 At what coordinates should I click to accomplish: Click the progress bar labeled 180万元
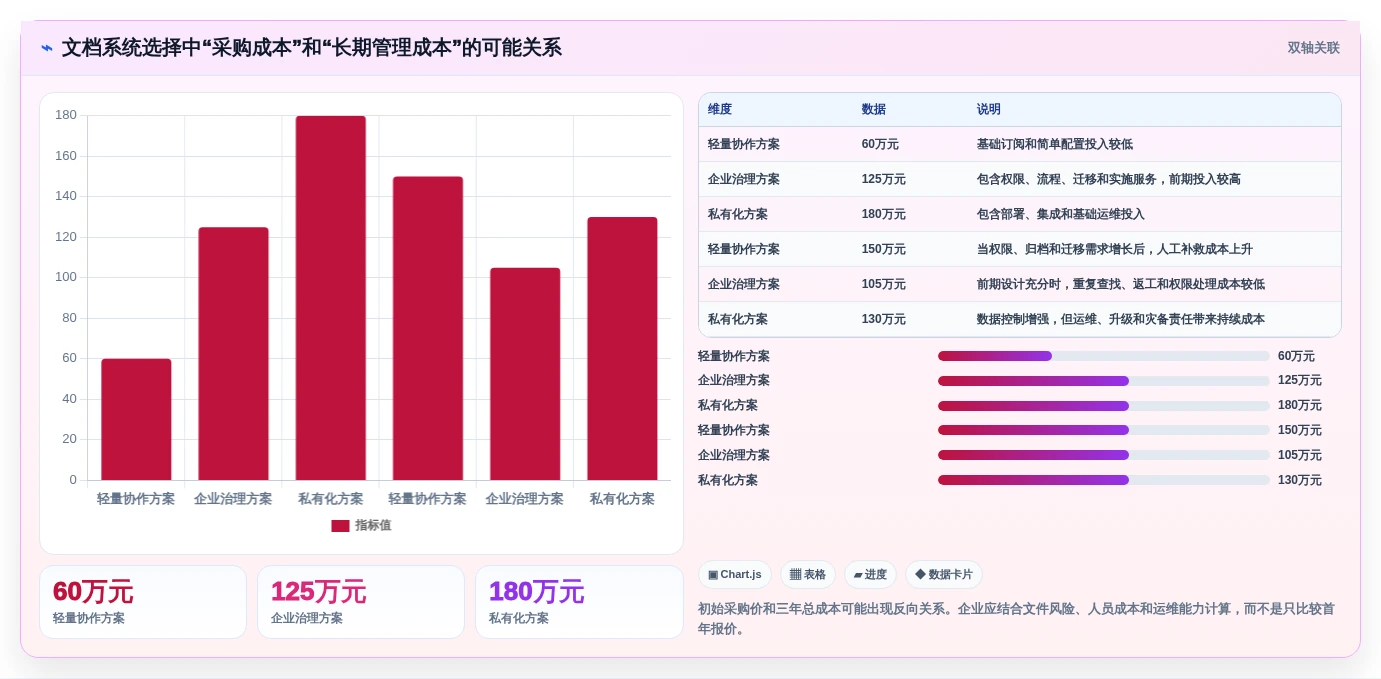pos(1104,406)
